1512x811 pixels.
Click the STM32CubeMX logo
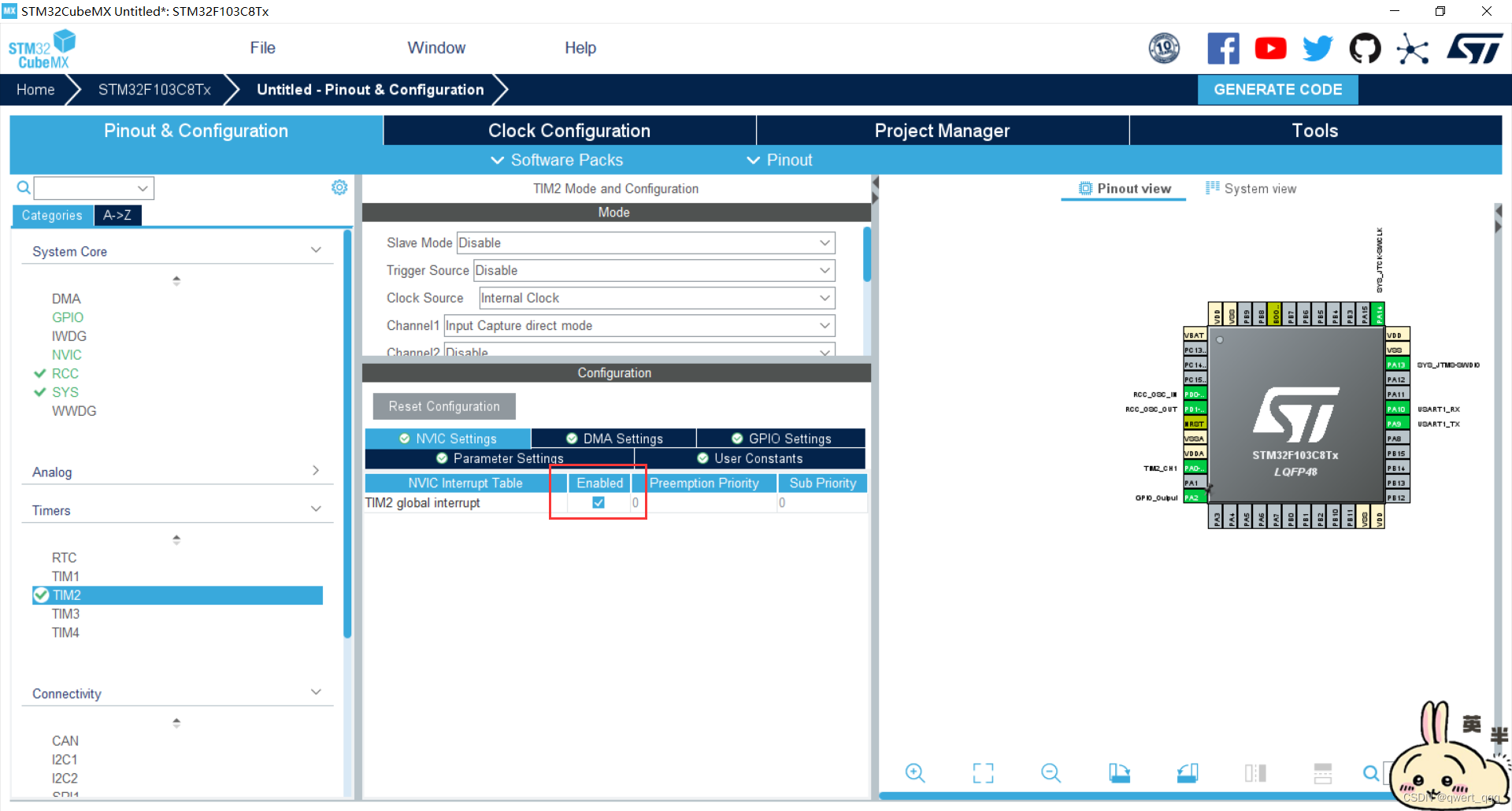(x=42, y=49)
